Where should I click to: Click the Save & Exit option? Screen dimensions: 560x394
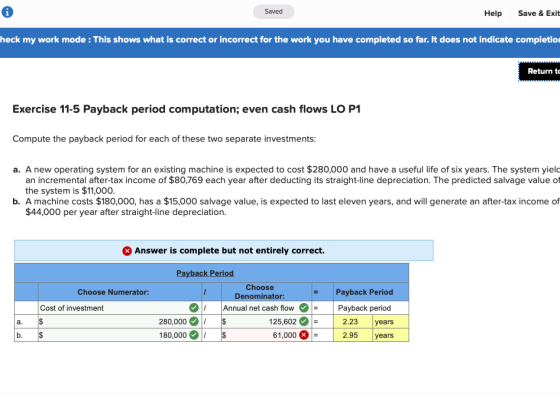[x=539, y=13]
